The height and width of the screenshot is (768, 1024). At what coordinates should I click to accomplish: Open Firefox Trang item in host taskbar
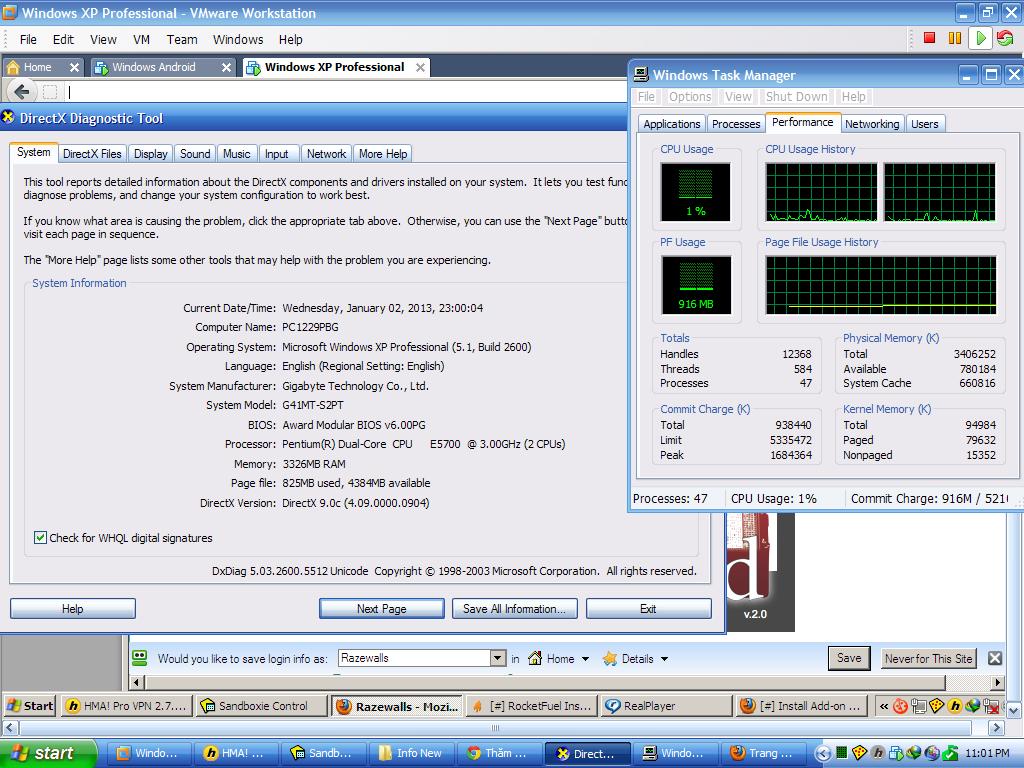click(x=763, y=753)
